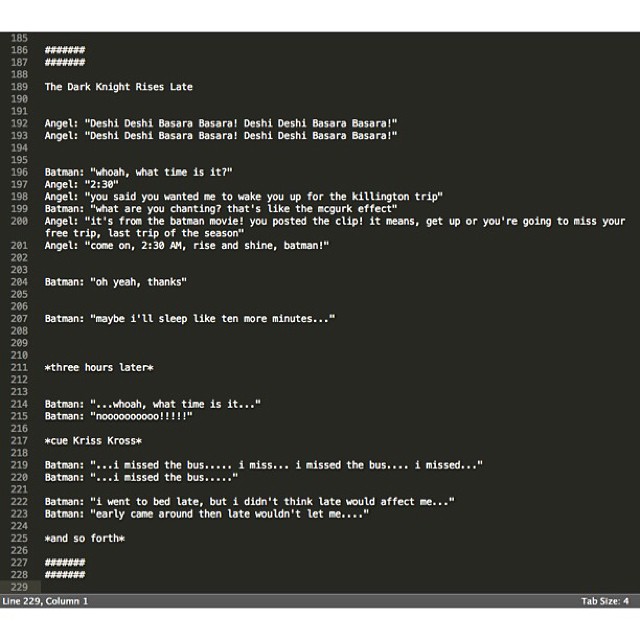Viewport: 640px width, 640px height.
Task: Click the "*and so forth*" line
Action: click(84, 539)
